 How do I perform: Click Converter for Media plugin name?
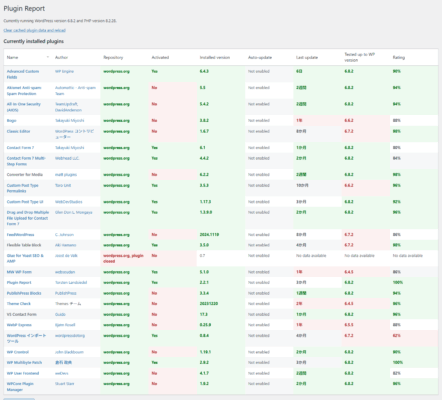coord(25,175)
